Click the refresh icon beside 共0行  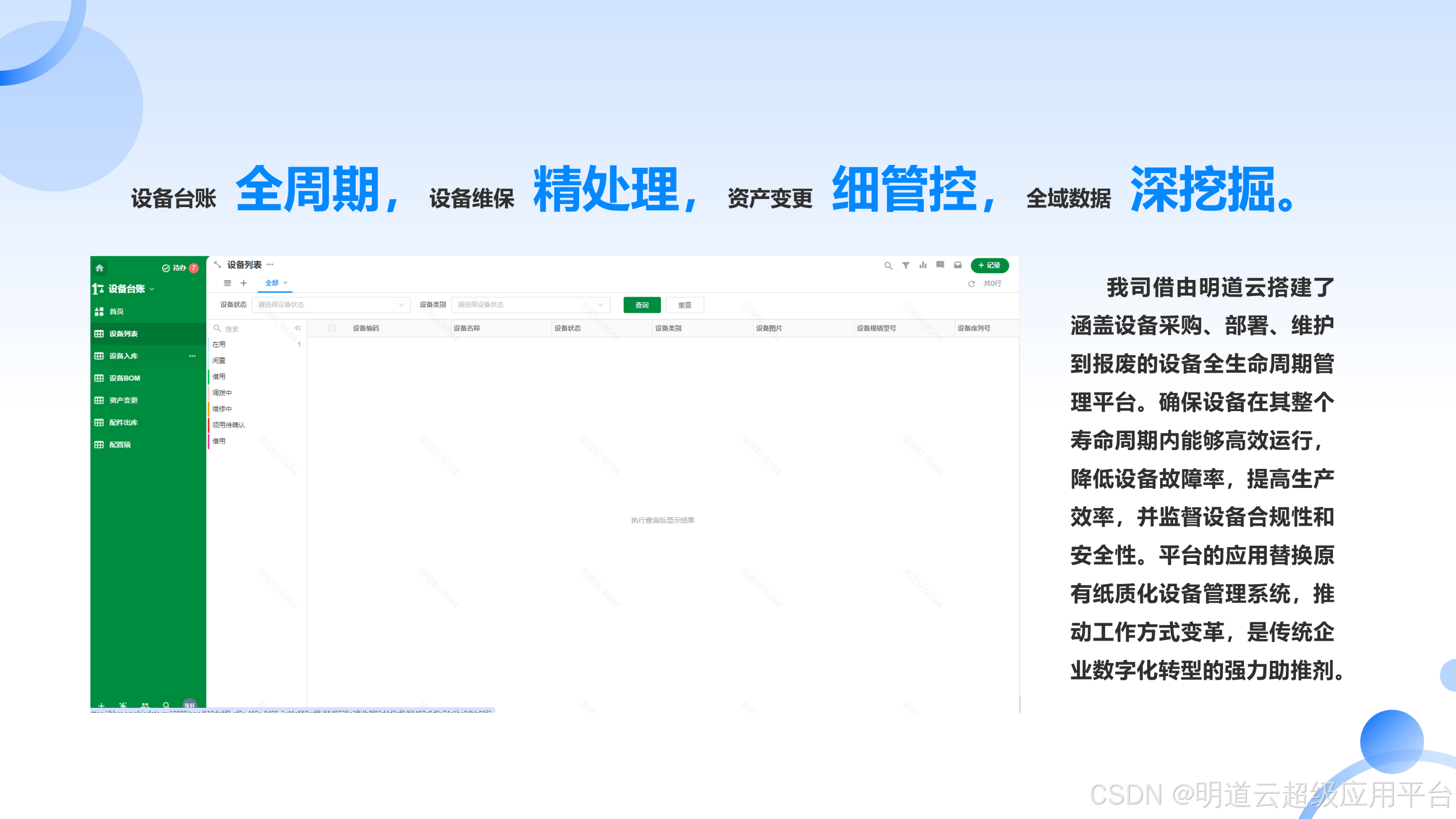click(x=971, y=284)
